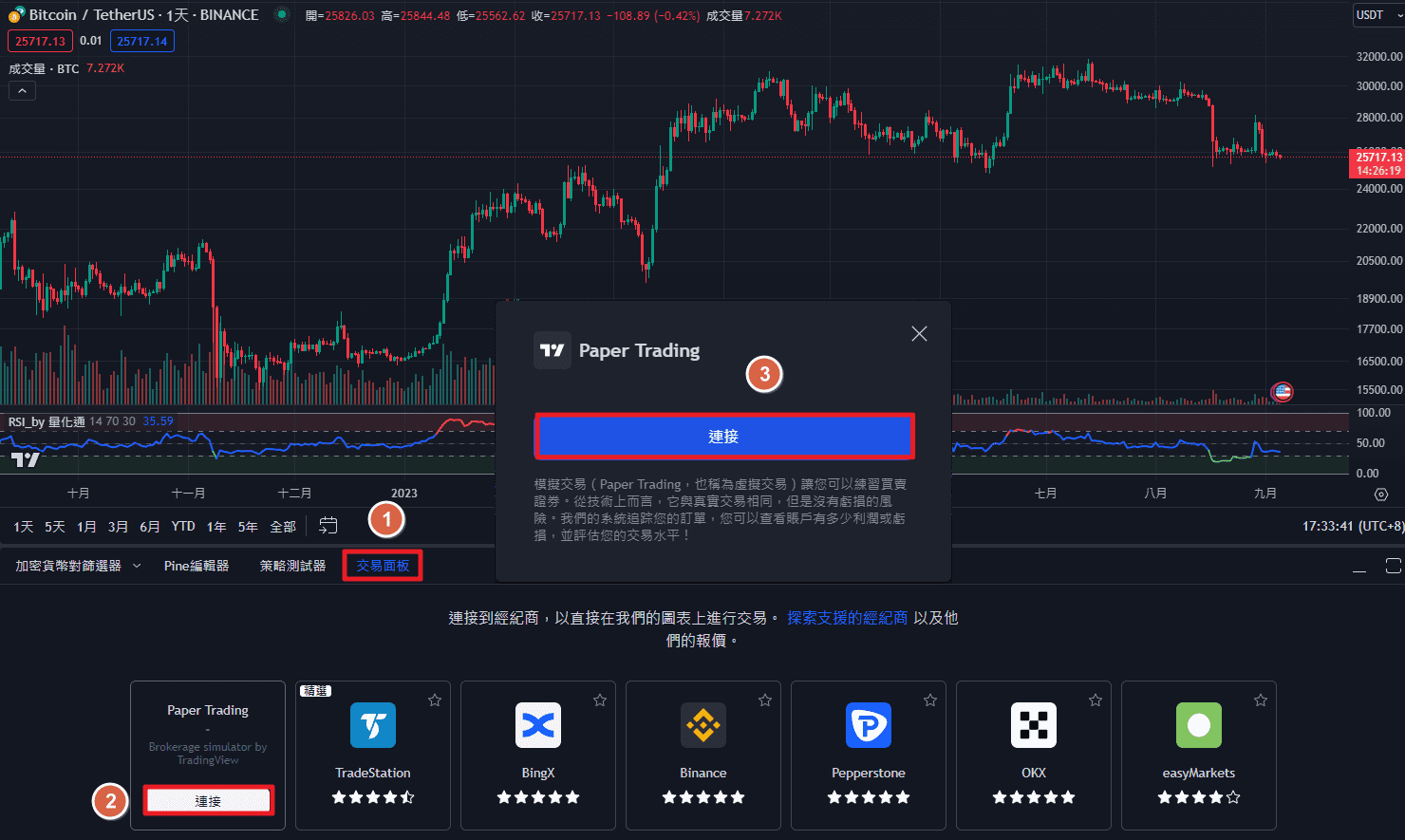
Task: Select the BingX broker logo
Action: [x=538, y=725]
